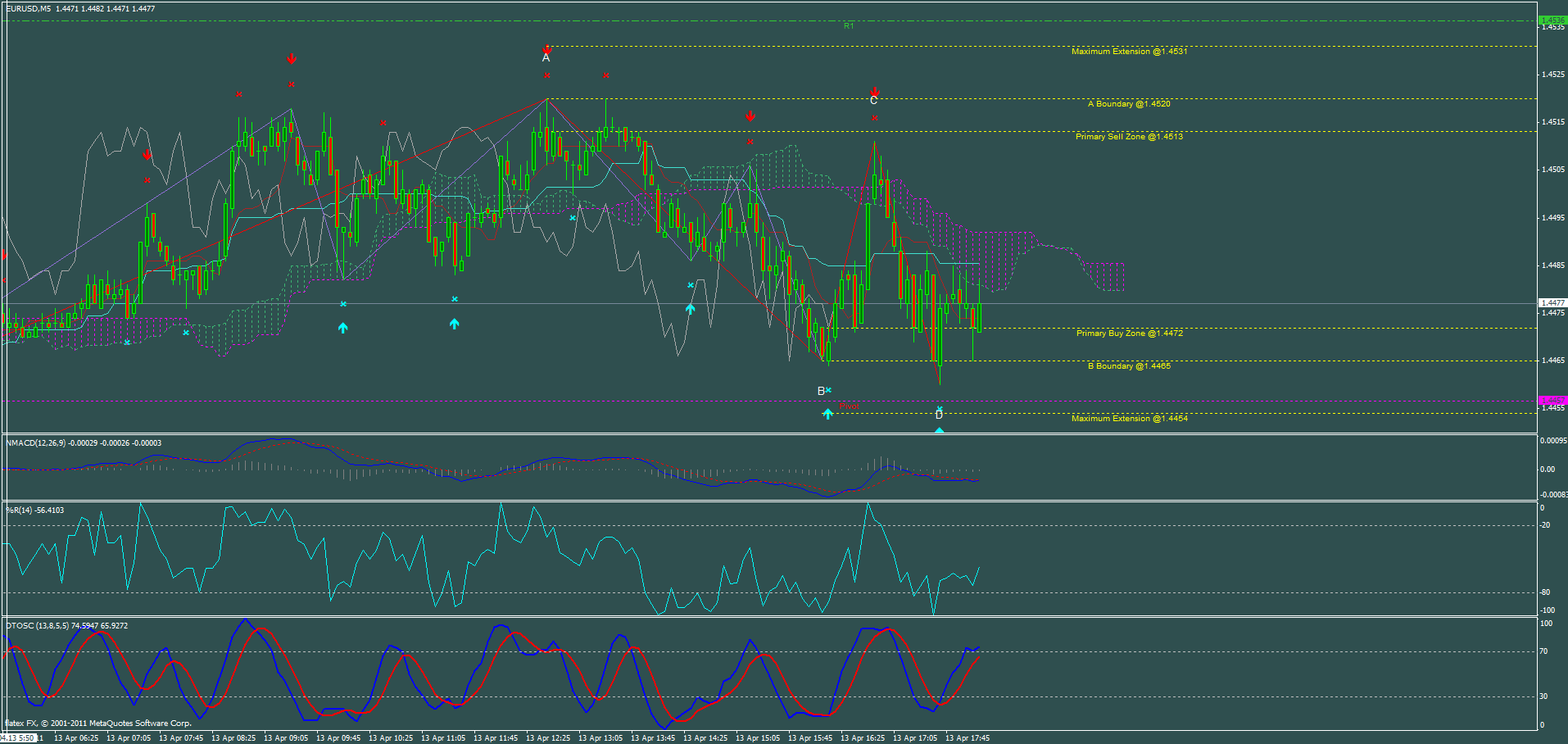Select the red down arrow above point C
Image resolution: width=1568 pixels, height=744 pixels.
coord(875,92)
